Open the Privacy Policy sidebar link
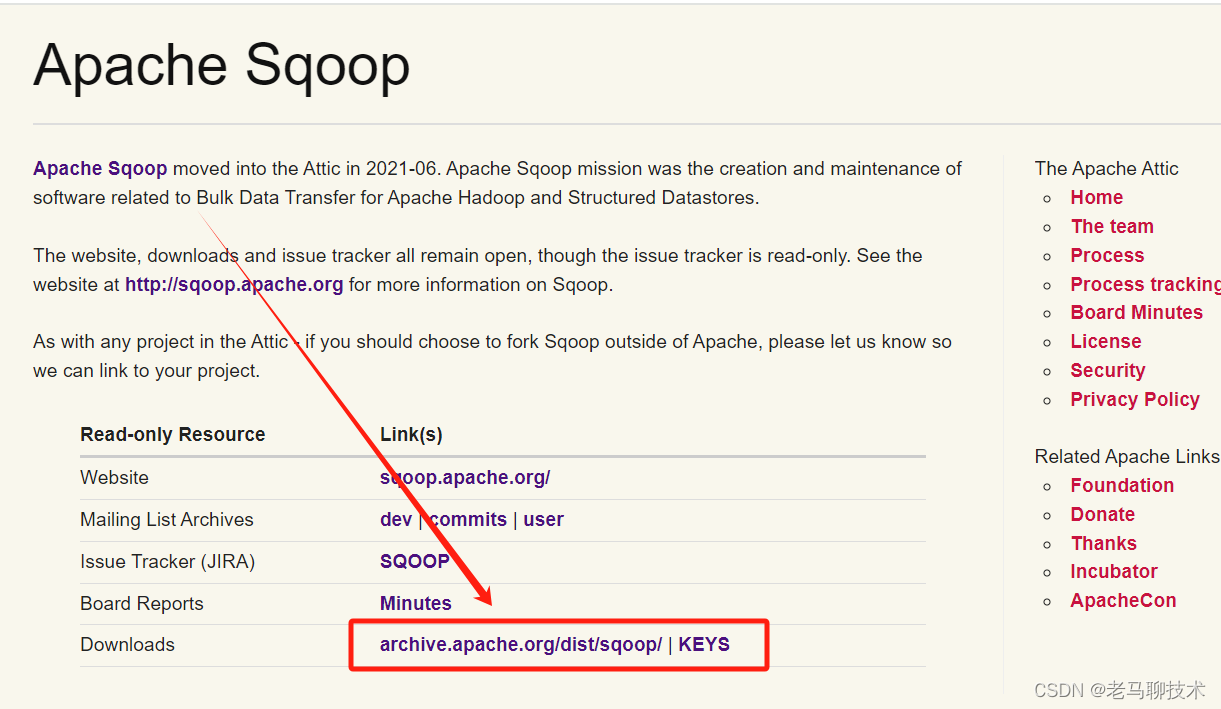1221x709 pixels. click(1135, 399)
